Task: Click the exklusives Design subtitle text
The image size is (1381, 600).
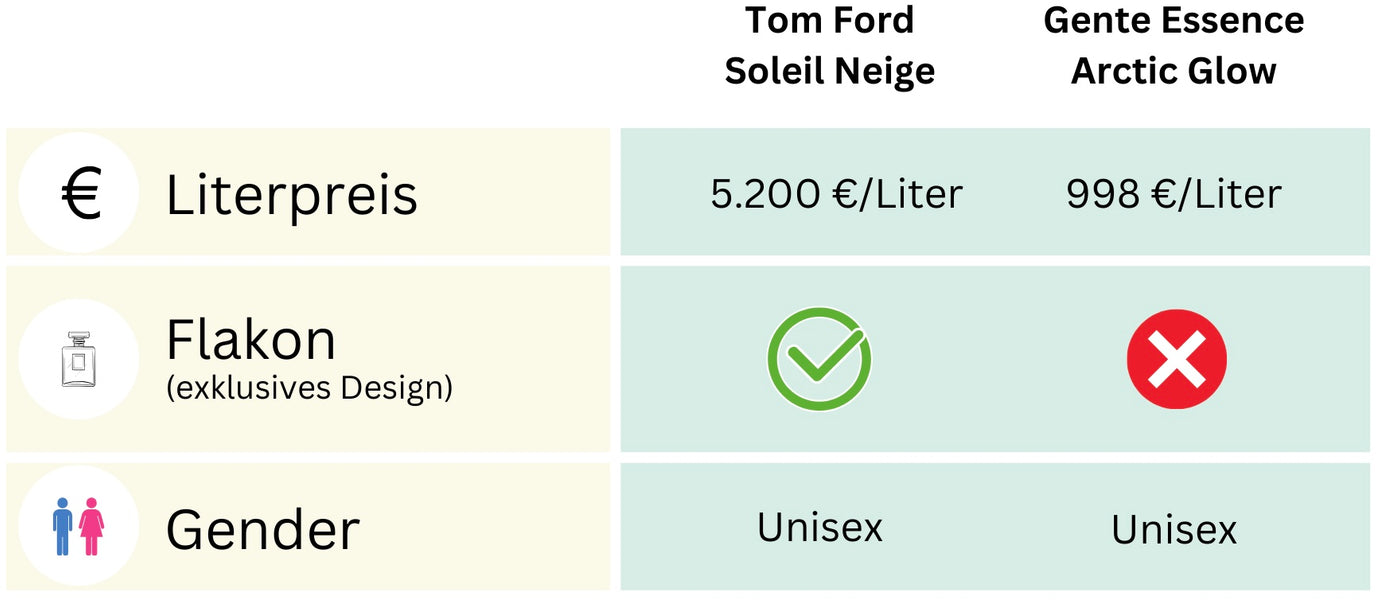Action: pos(309,388)
